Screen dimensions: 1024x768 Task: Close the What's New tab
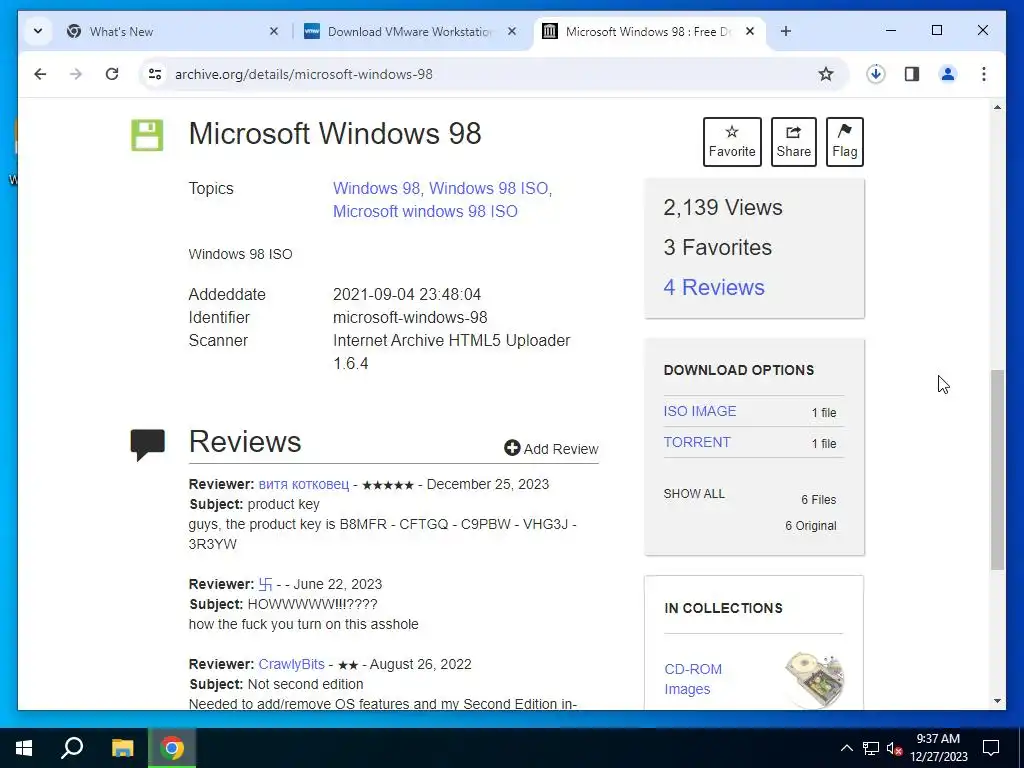(274, 31)
